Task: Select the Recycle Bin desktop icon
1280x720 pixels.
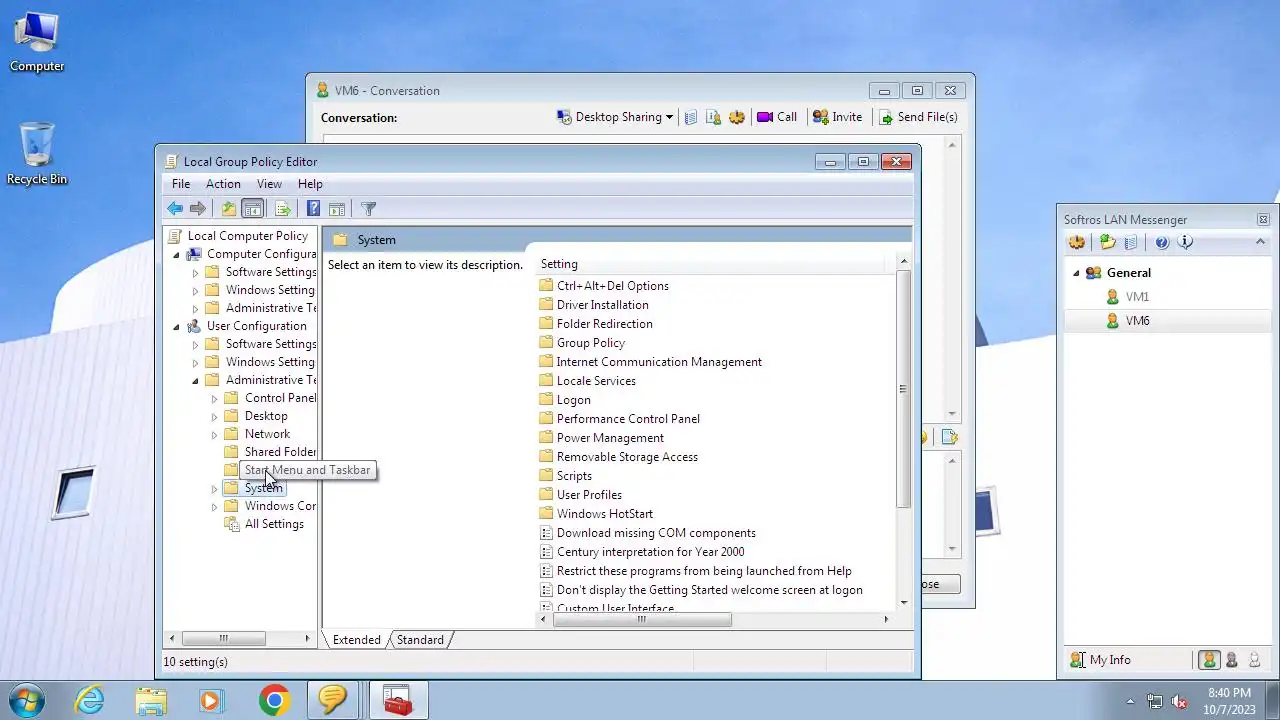Action: [x=37, y=153]
